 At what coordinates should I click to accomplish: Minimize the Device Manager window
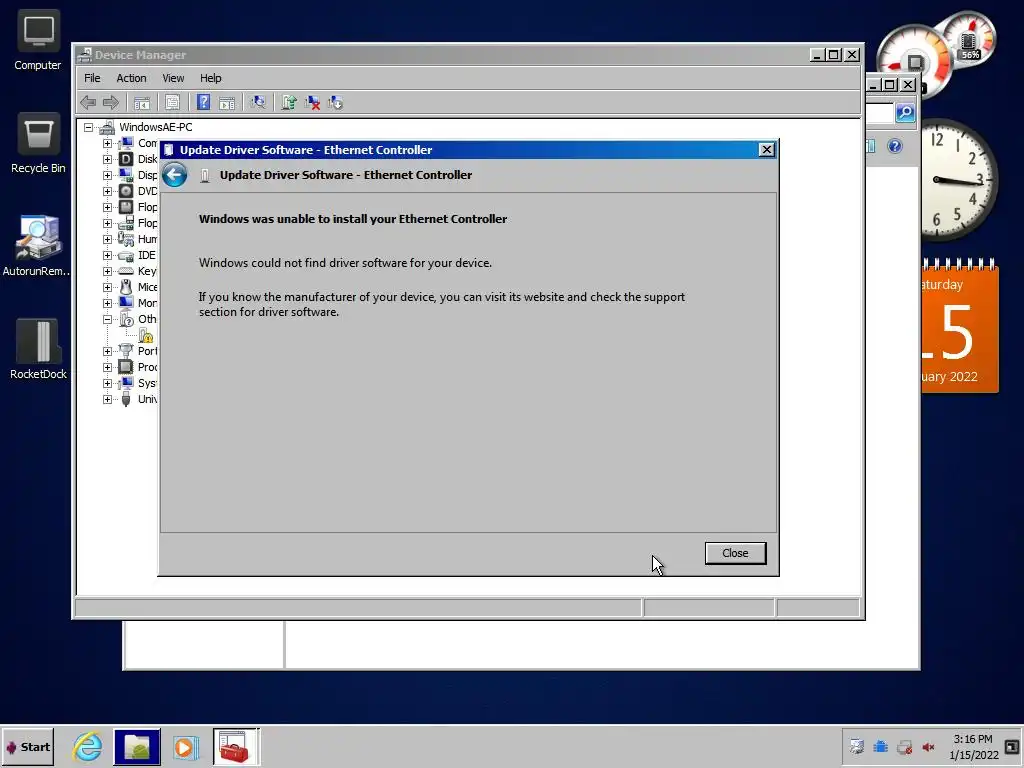click(817, 55)
